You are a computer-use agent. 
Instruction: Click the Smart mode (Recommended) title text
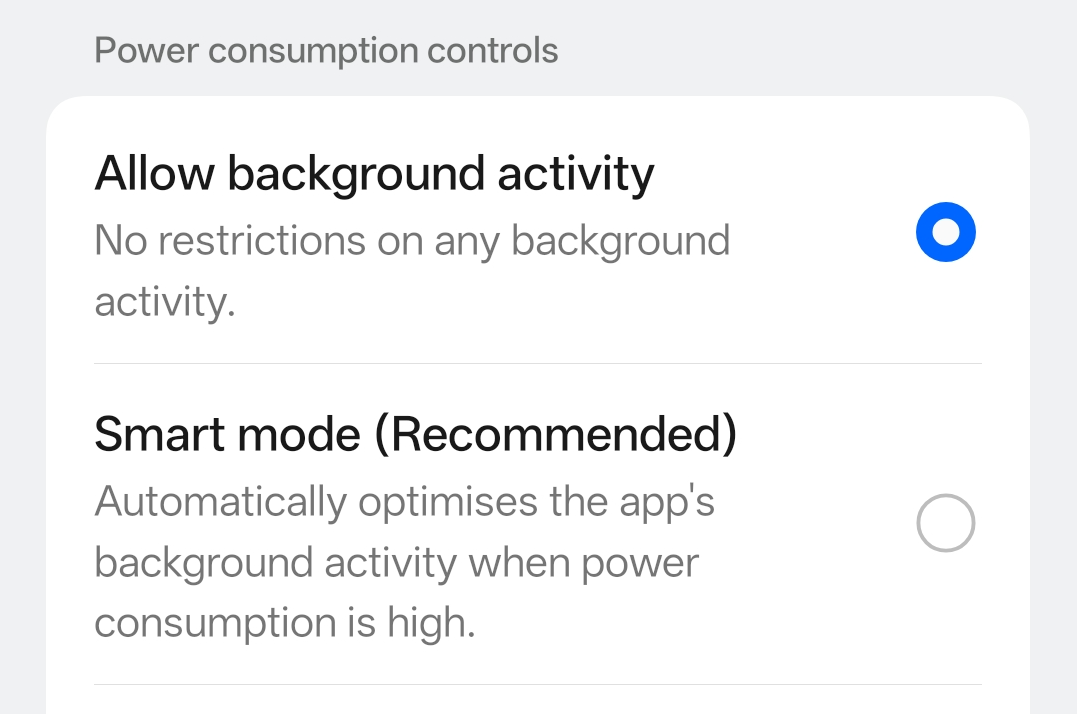[x=416, y=433]
